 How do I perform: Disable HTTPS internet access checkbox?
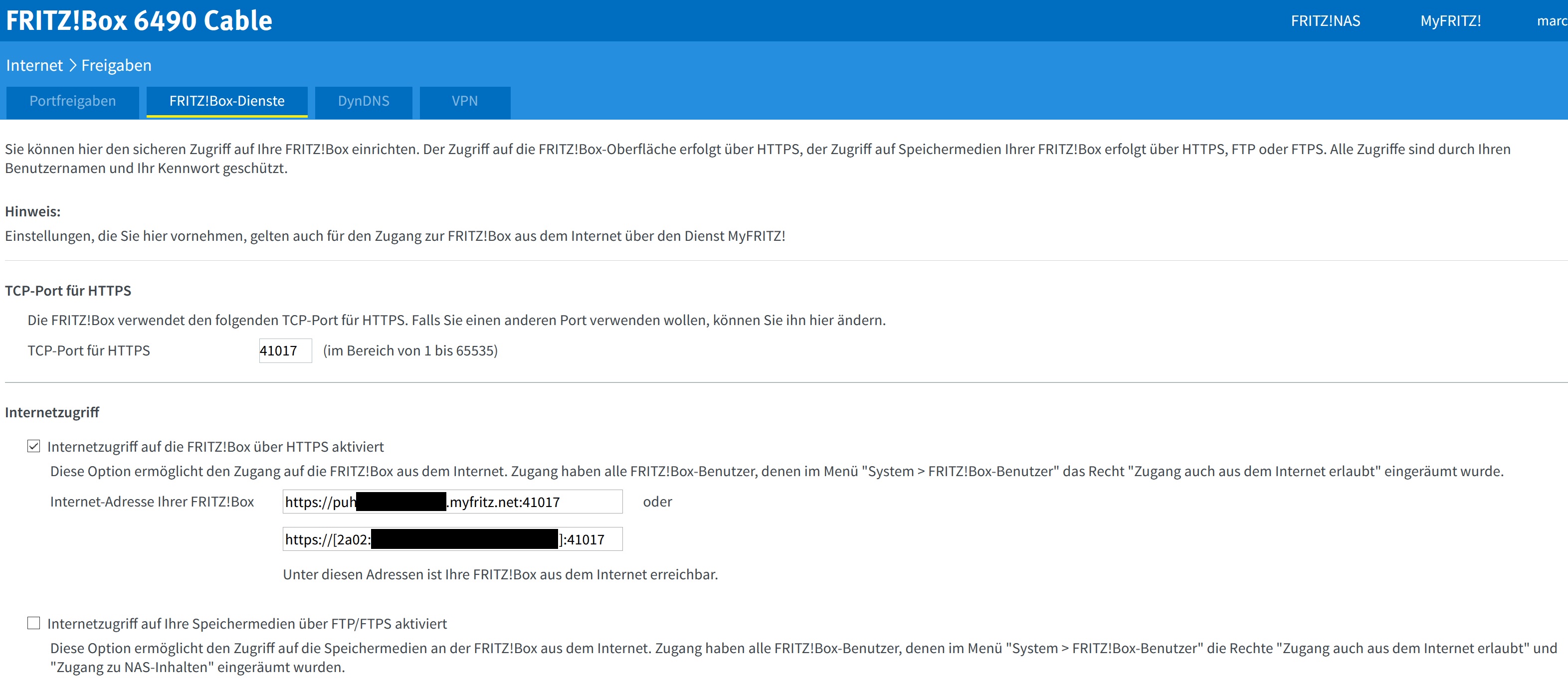coord(33,446)
